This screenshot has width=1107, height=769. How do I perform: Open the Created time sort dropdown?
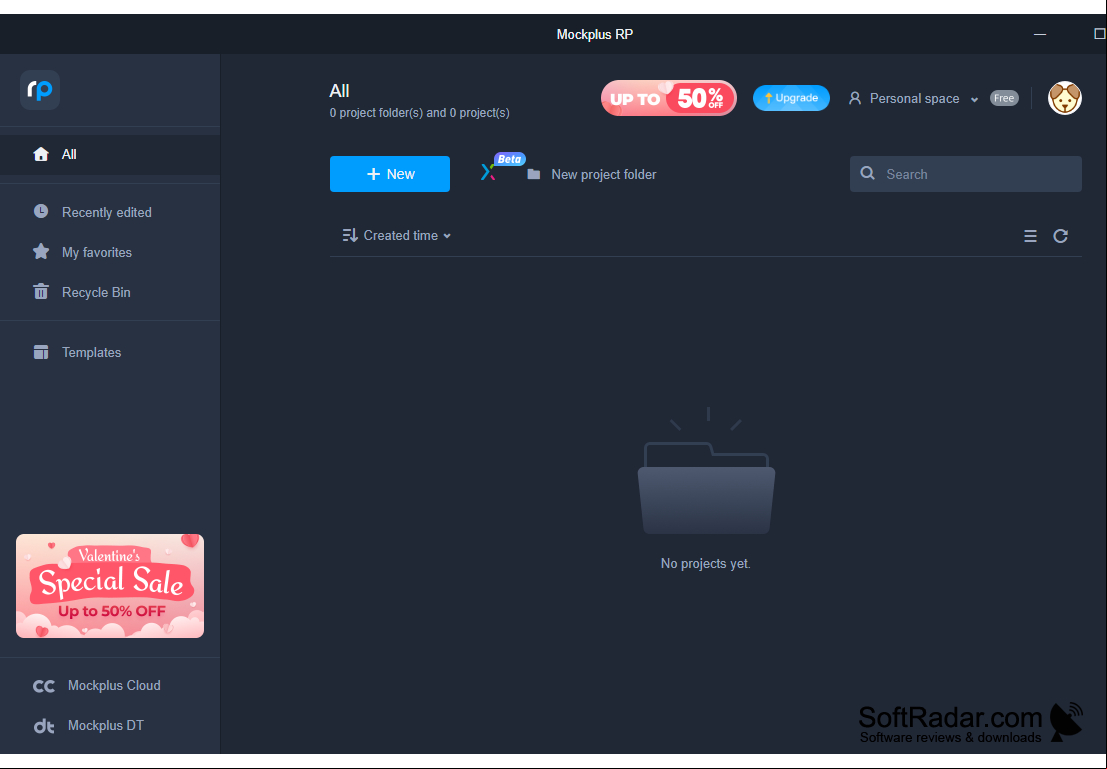pos(397,235)
